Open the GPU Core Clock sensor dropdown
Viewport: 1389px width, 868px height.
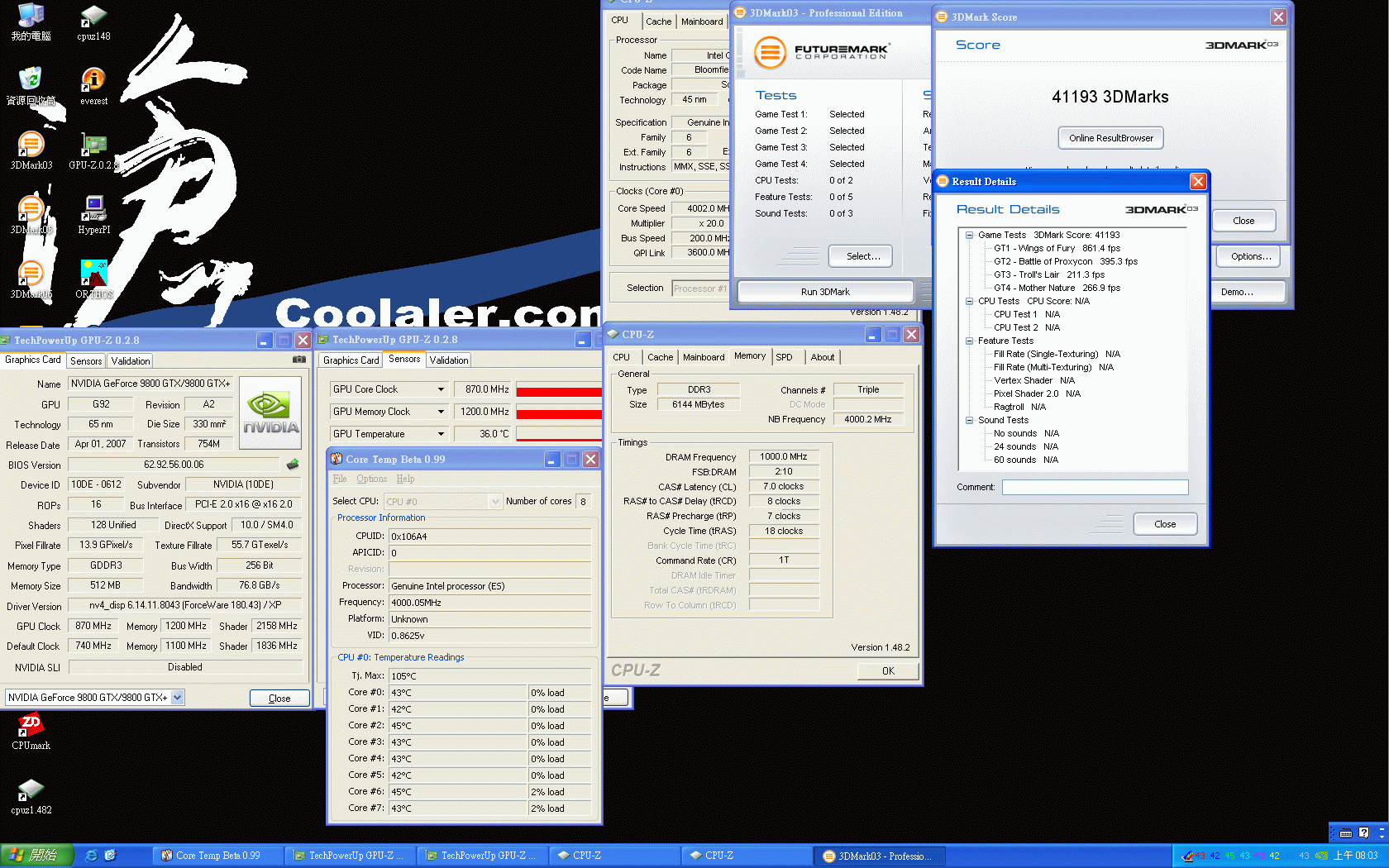point(441,389)
